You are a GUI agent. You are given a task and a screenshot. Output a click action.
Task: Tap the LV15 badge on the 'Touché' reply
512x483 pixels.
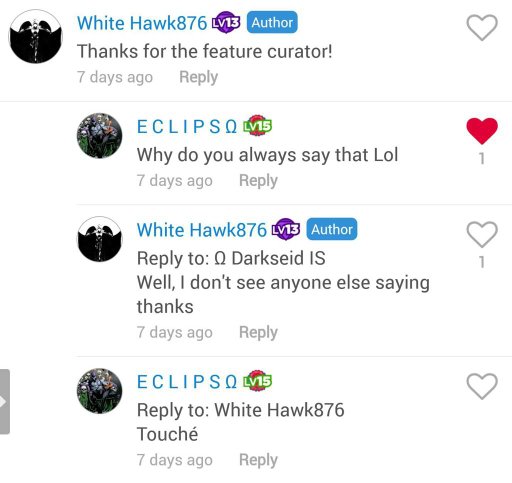257,381
